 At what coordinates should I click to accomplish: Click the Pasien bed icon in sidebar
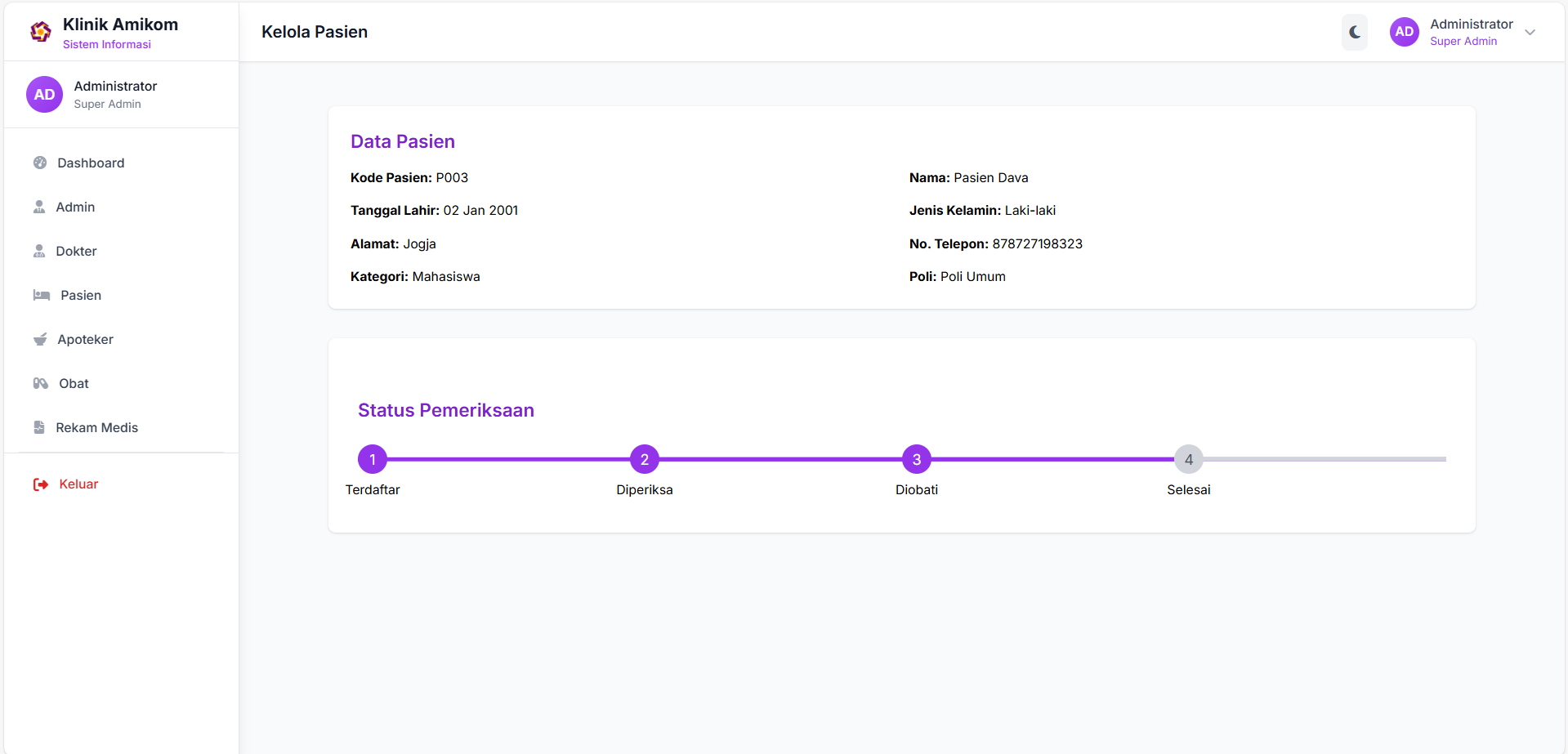coord(42,295)
